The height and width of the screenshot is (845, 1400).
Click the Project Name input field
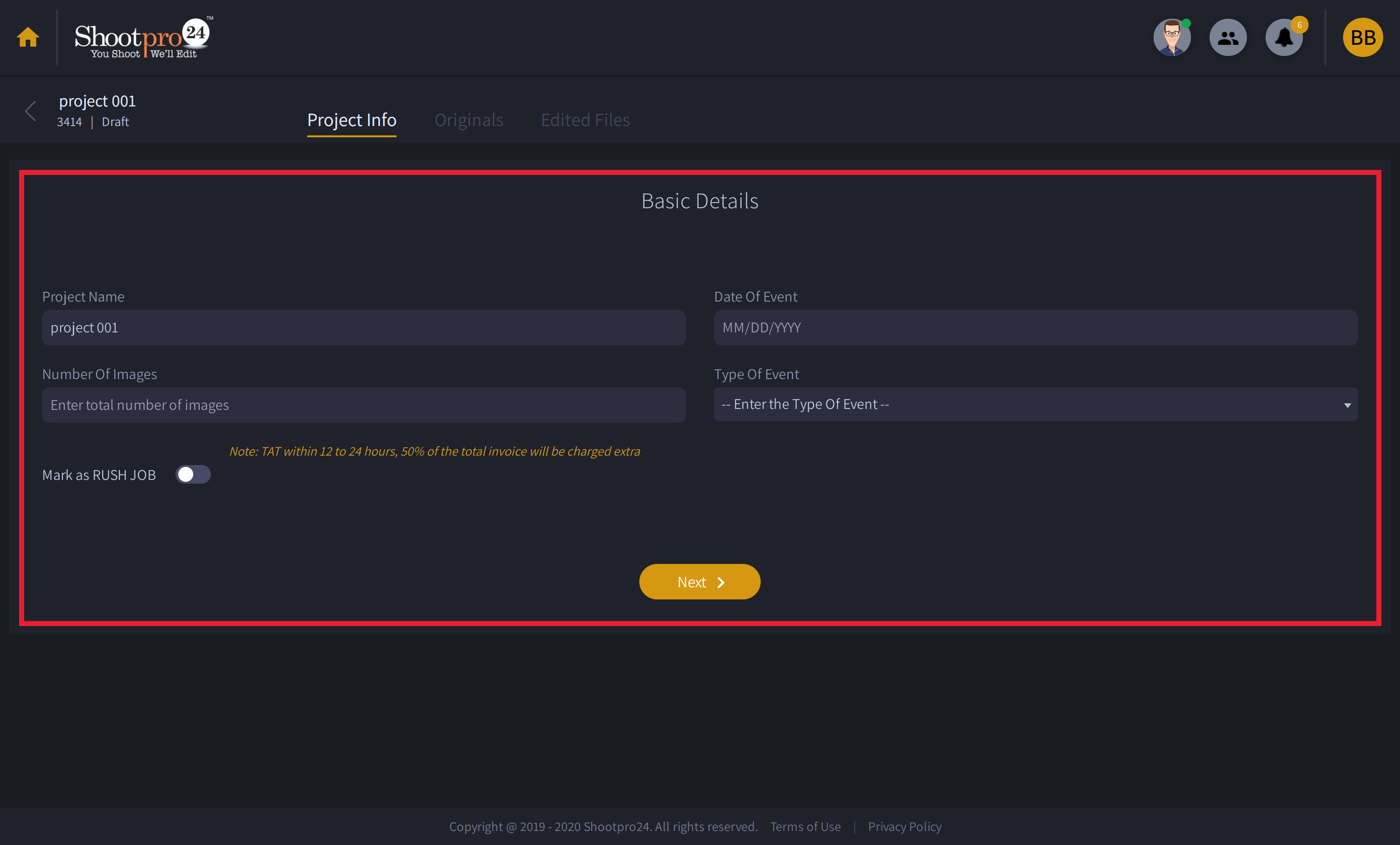point(364,328)
